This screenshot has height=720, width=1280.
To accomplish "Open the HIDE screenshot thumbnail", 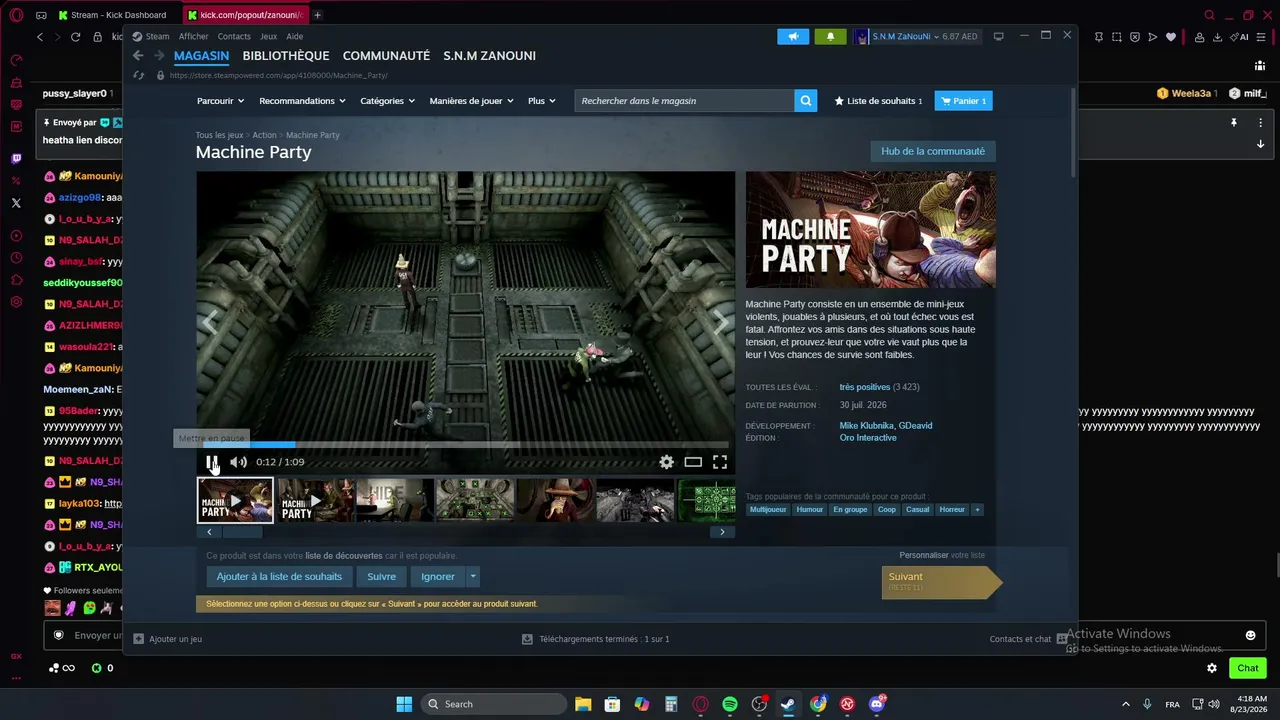I will click(396, 500).
